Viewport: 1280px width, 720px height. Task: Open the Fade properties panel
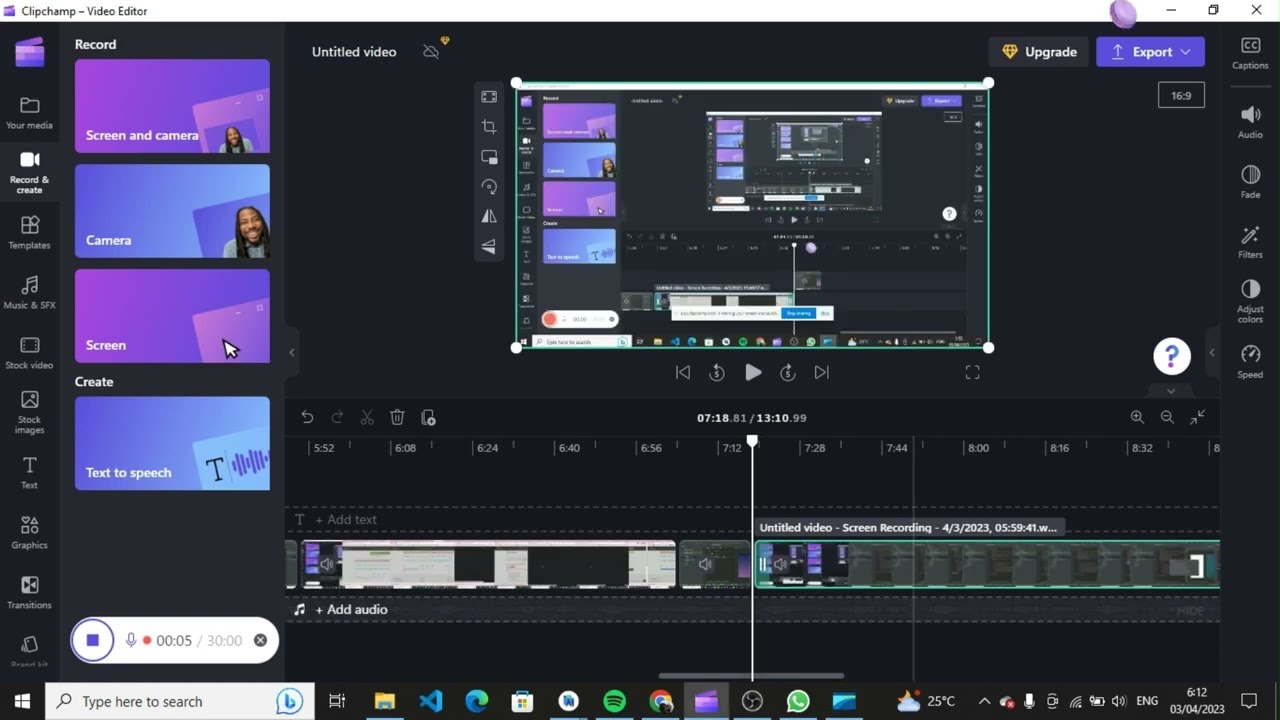1250,183
